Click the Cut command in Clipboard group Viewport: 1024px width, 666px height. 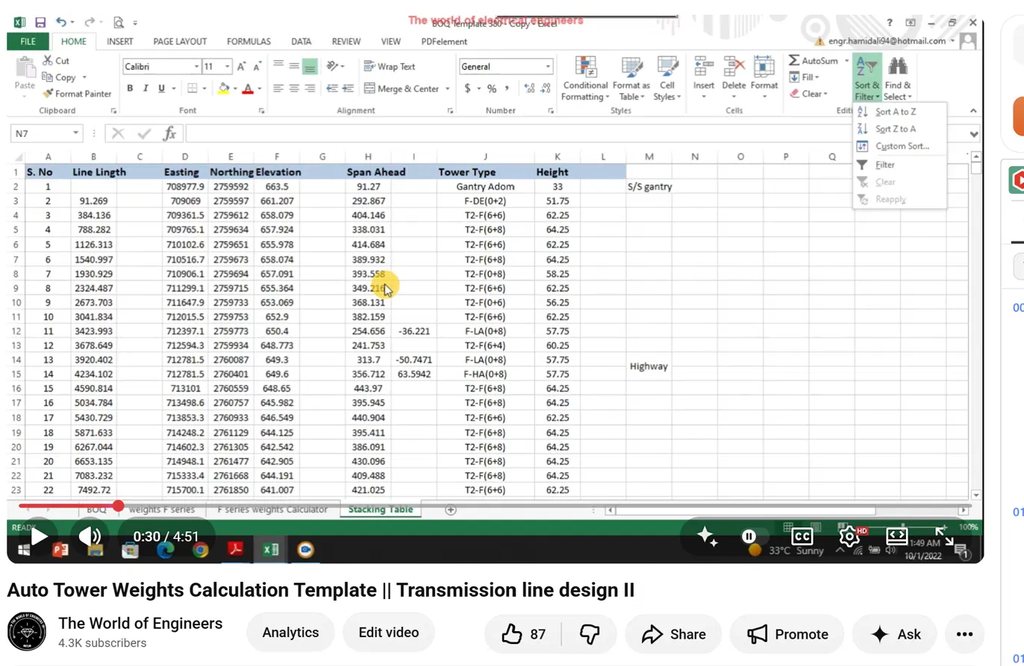[x=56, y=60]
